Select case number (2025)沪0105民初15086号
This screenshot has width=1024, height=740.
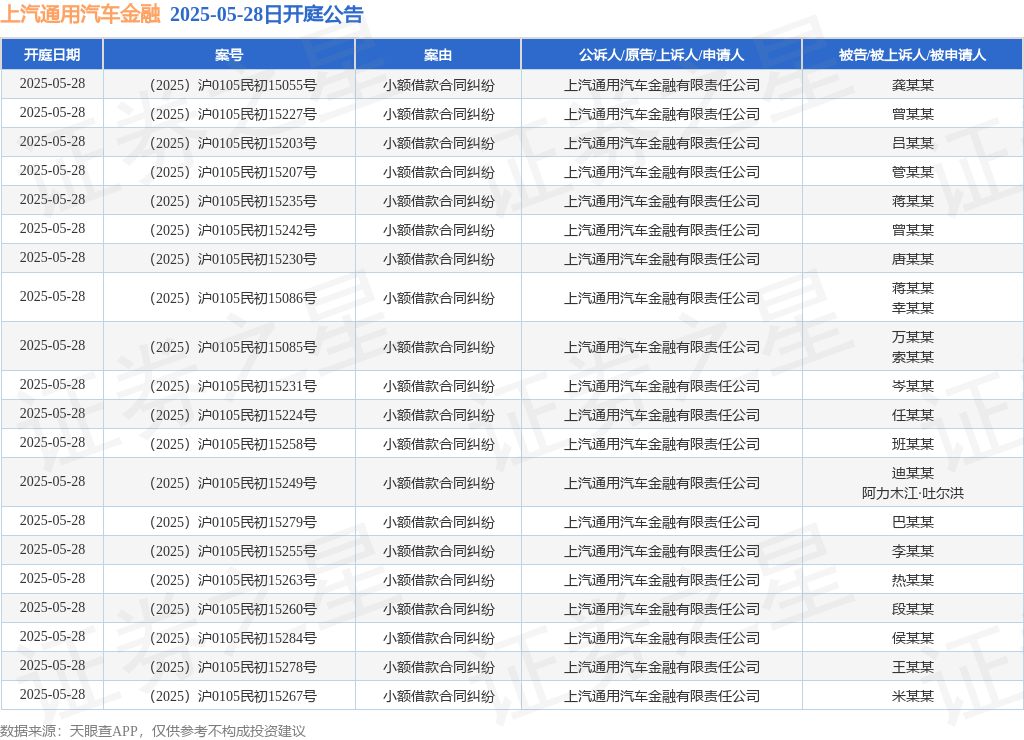[x=233, y=298]
